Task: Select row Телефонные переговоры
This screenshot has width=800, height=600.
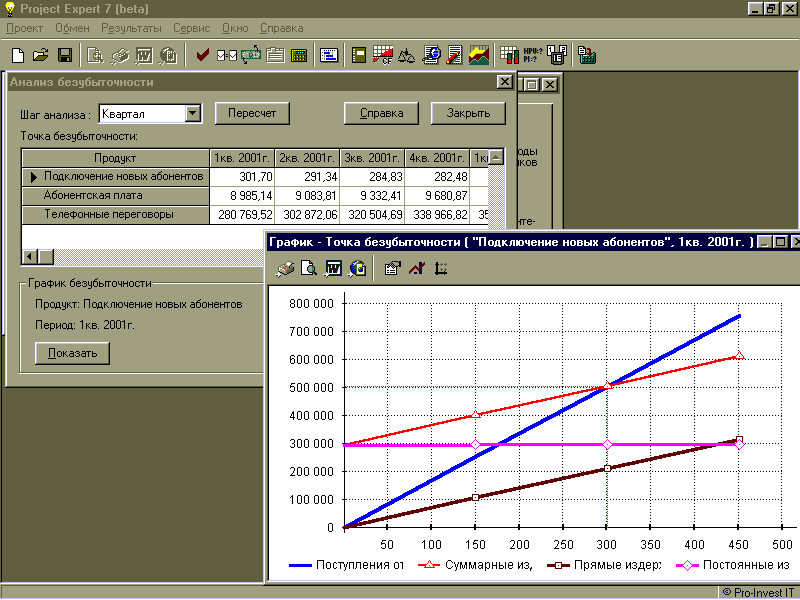Action: coord(115,214)
